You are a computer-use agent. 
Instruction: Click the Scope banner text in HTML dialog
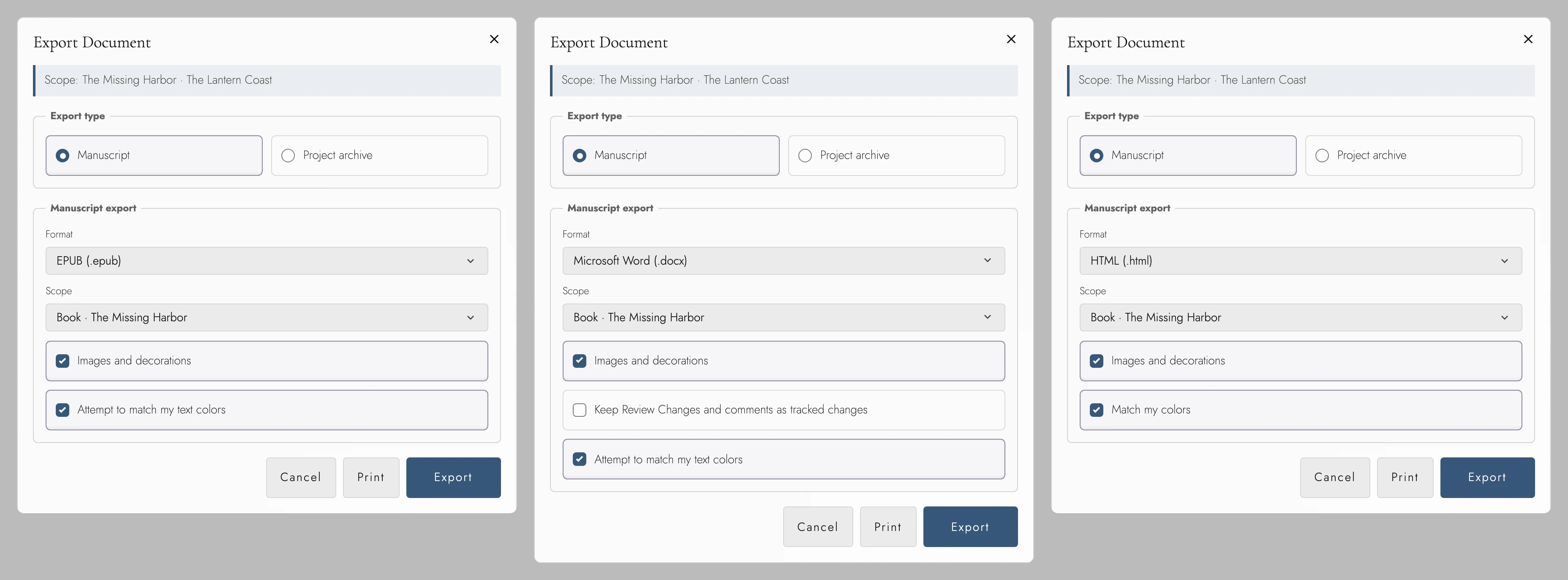1192,80
